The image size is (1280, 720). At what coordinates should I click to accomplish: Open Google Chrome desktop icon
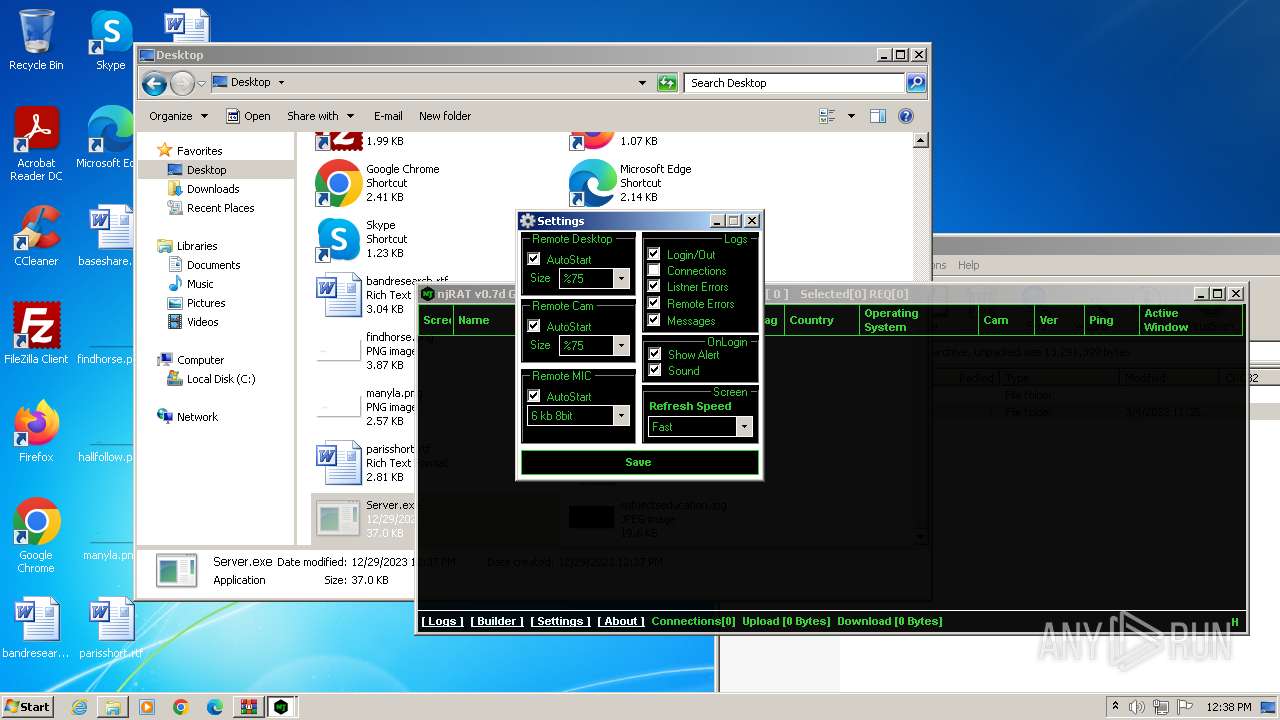(x=36, y=535)
